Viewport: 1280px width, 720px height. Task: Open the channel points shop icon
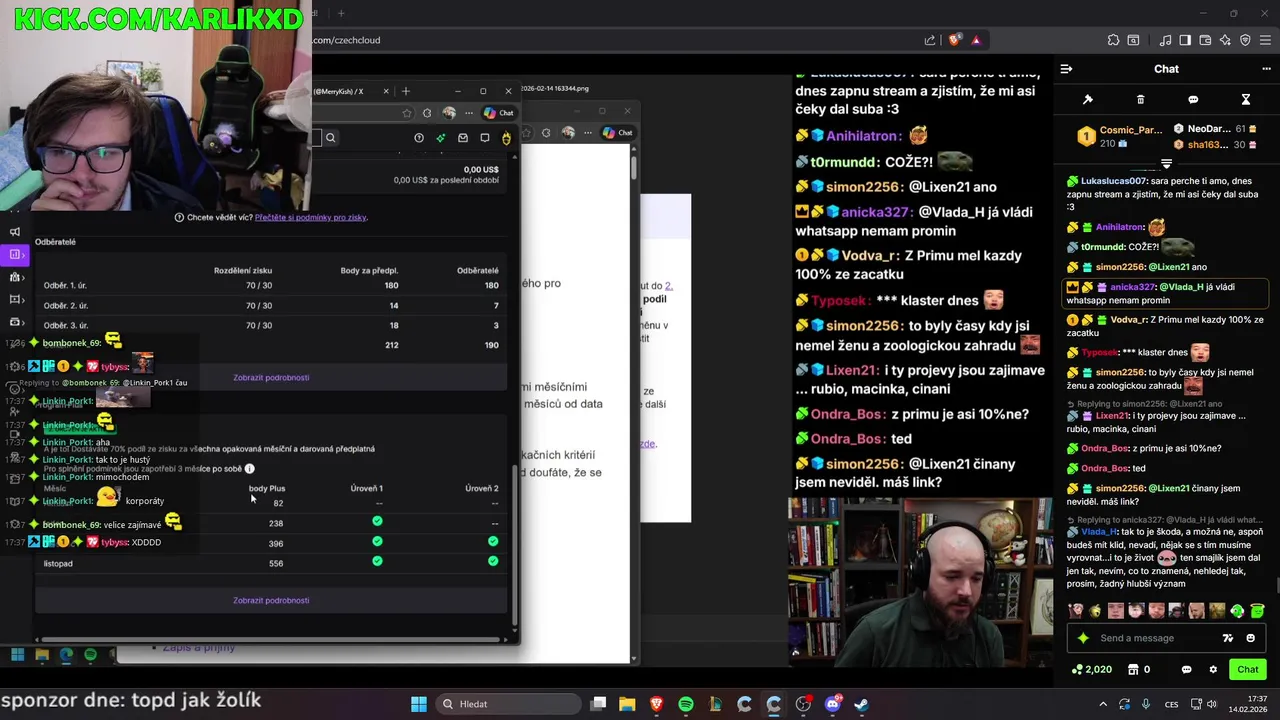click(x=1133, y=669)
